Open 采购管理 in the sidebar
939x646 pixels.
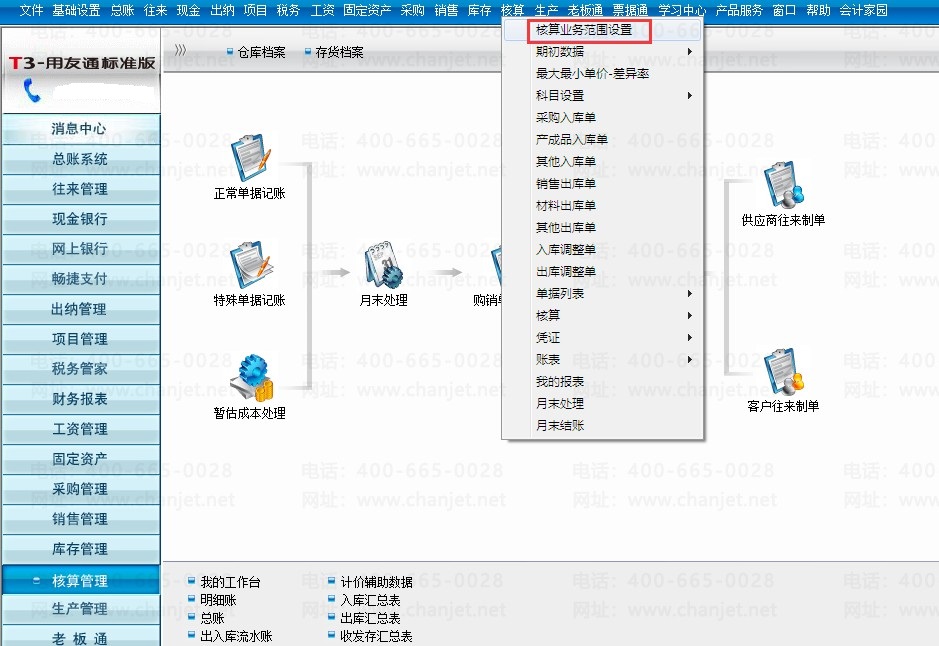pos(81,489)
